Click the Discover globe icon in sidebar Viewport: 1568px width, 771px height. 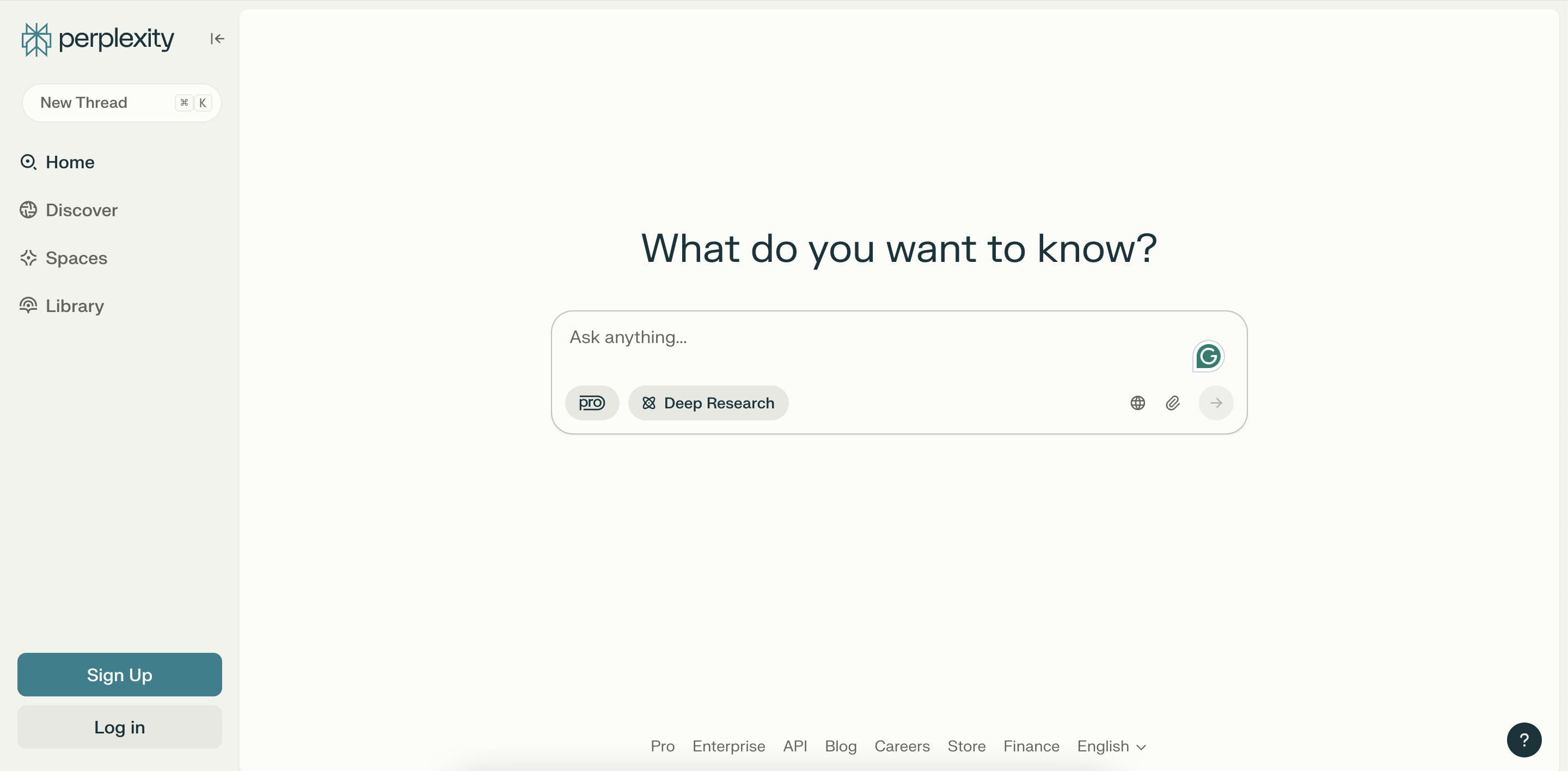pyautogui.click(x=28, y=210)
